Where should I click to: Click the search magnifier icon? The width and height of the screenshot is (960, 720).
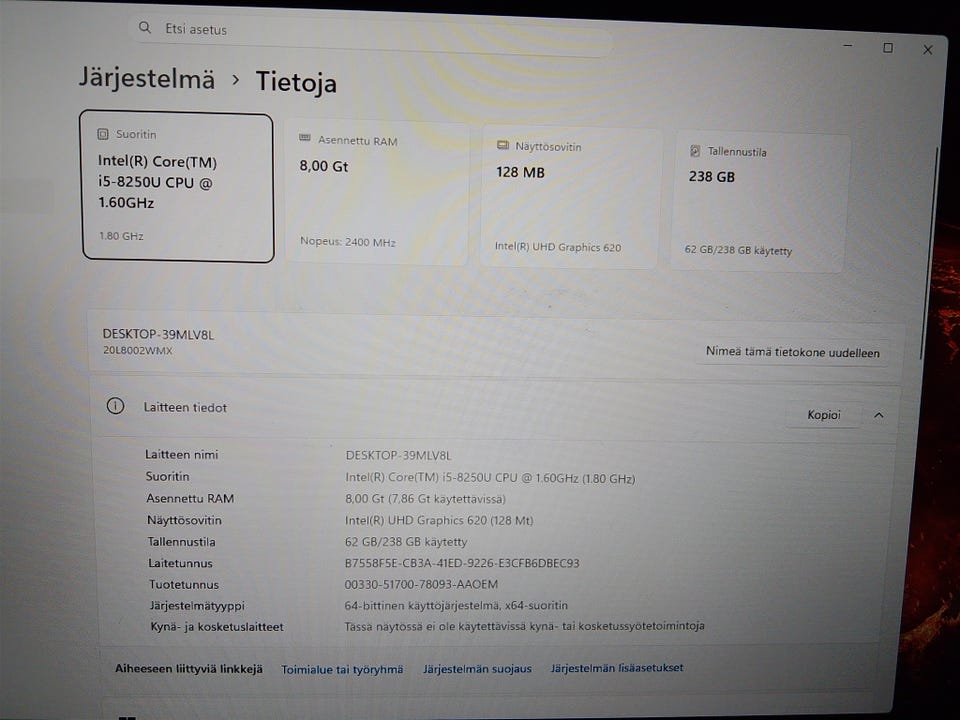point(145,27)
